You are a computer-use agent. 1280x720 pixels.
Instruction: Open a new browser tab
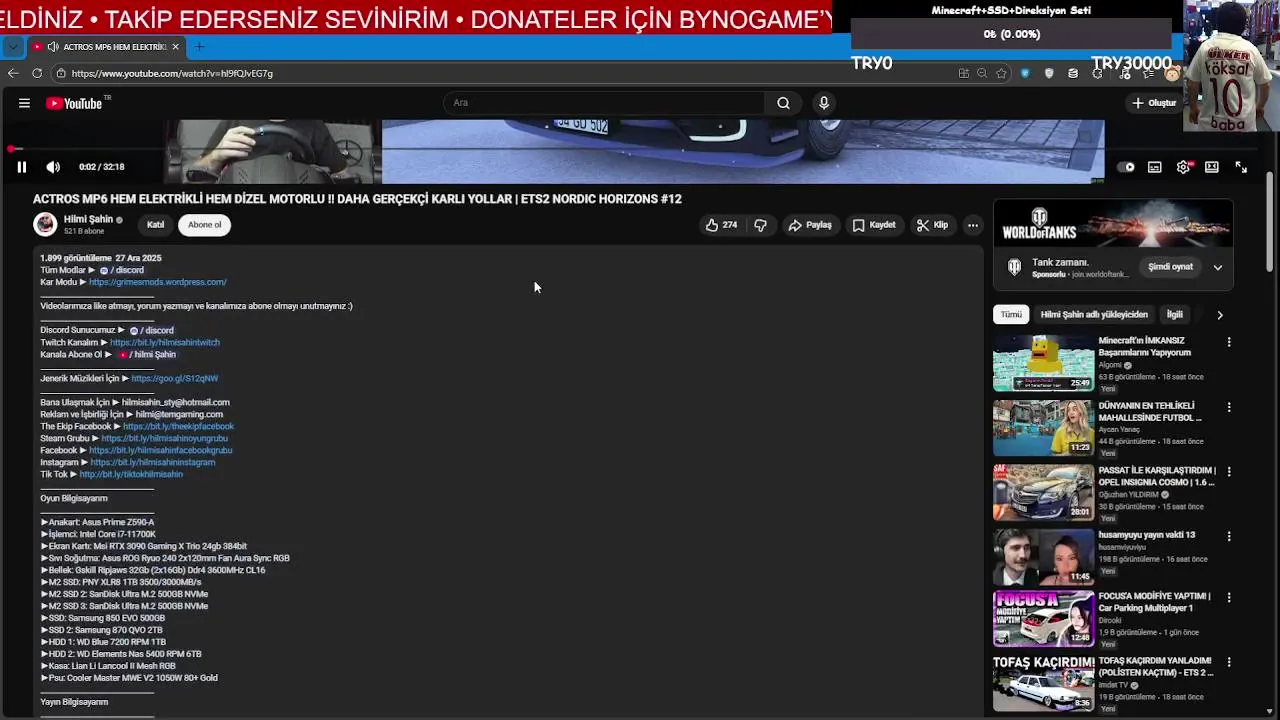click(199, 47)
